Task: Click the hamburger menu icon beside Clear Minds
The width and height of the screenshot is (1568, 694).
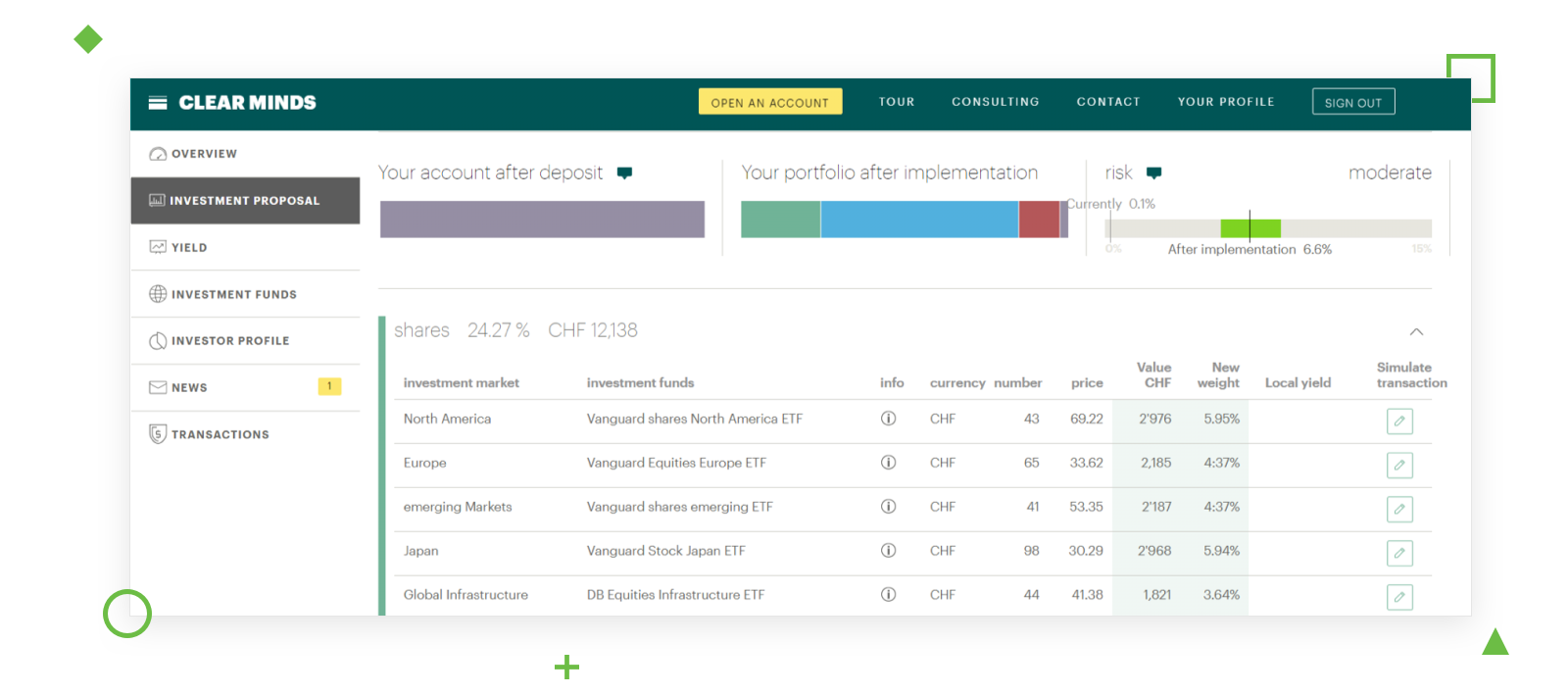Action: click(157, 103)
